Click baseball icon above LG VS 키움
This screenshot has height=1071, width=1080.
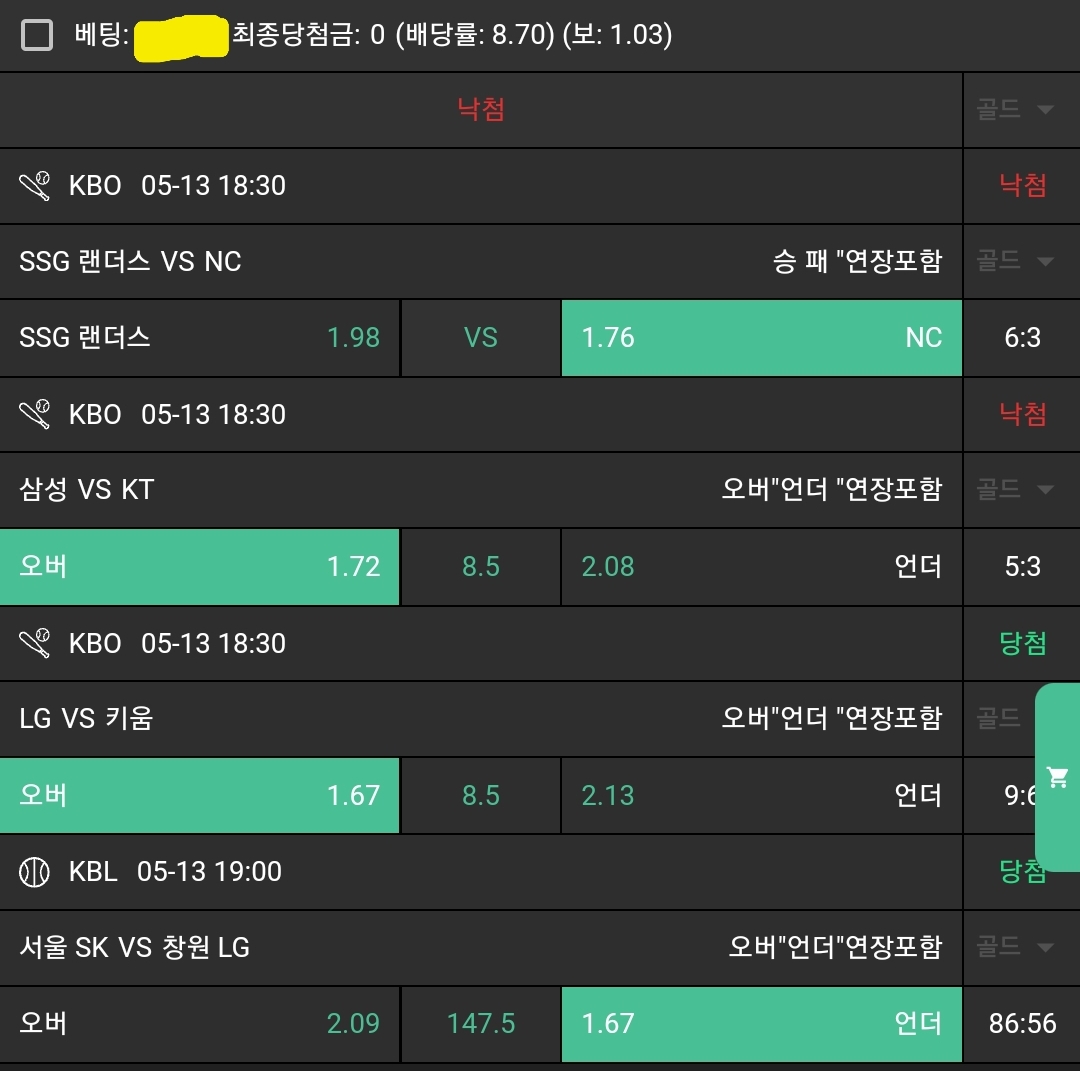pos(35,643)
